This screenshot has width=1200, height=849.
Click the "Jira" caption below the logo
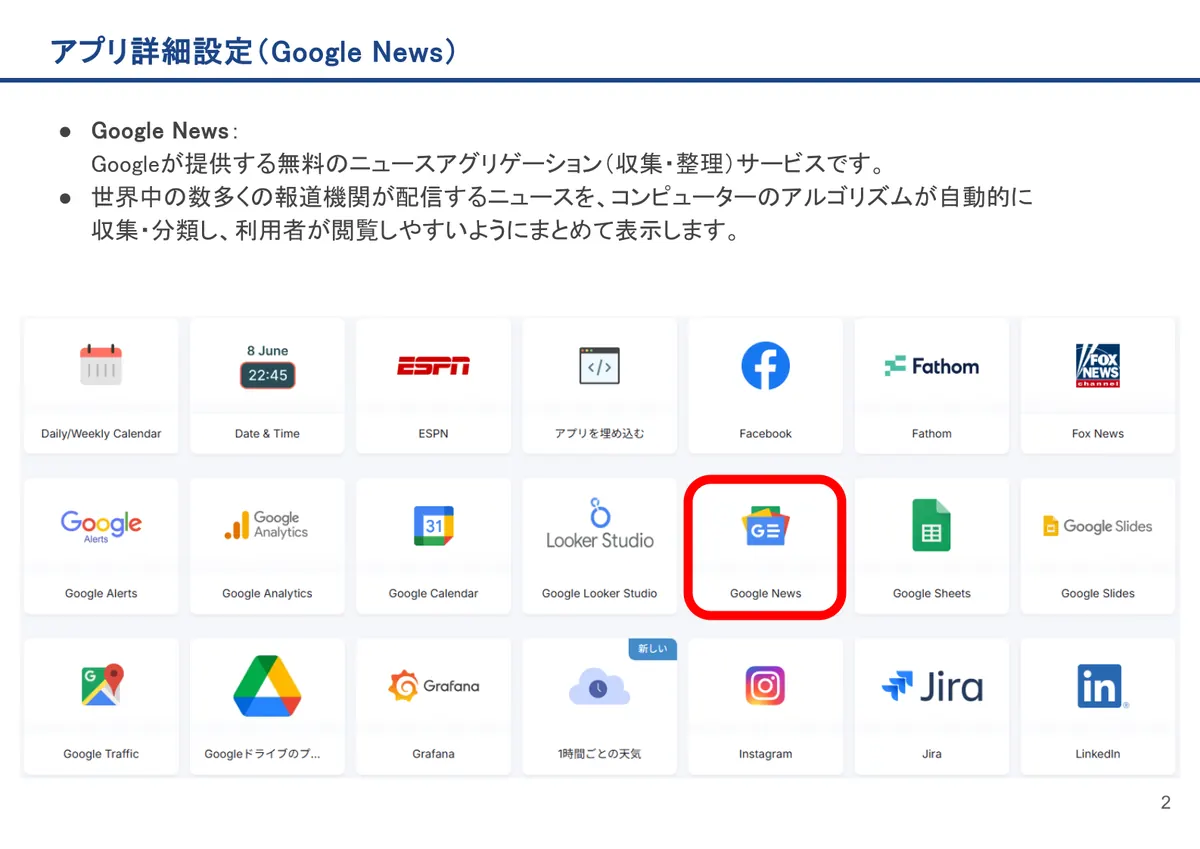point(932,754)
